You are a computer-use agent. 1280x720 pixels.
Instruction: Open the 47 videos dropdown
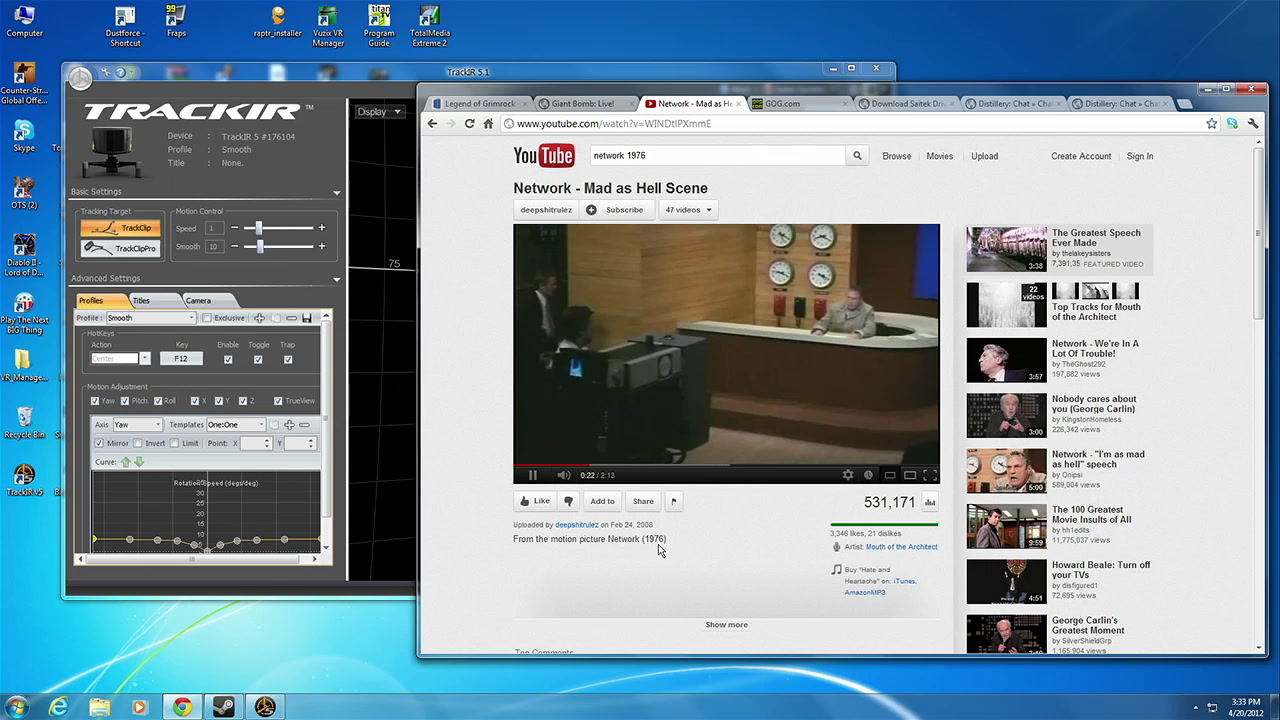tap(688, 210)
